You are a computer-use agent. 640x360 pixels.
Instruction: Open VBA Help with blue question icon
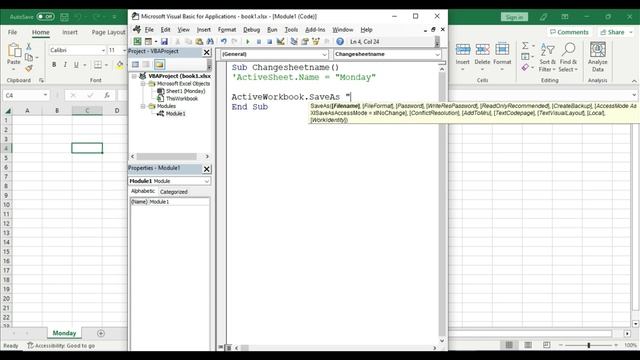340,42
